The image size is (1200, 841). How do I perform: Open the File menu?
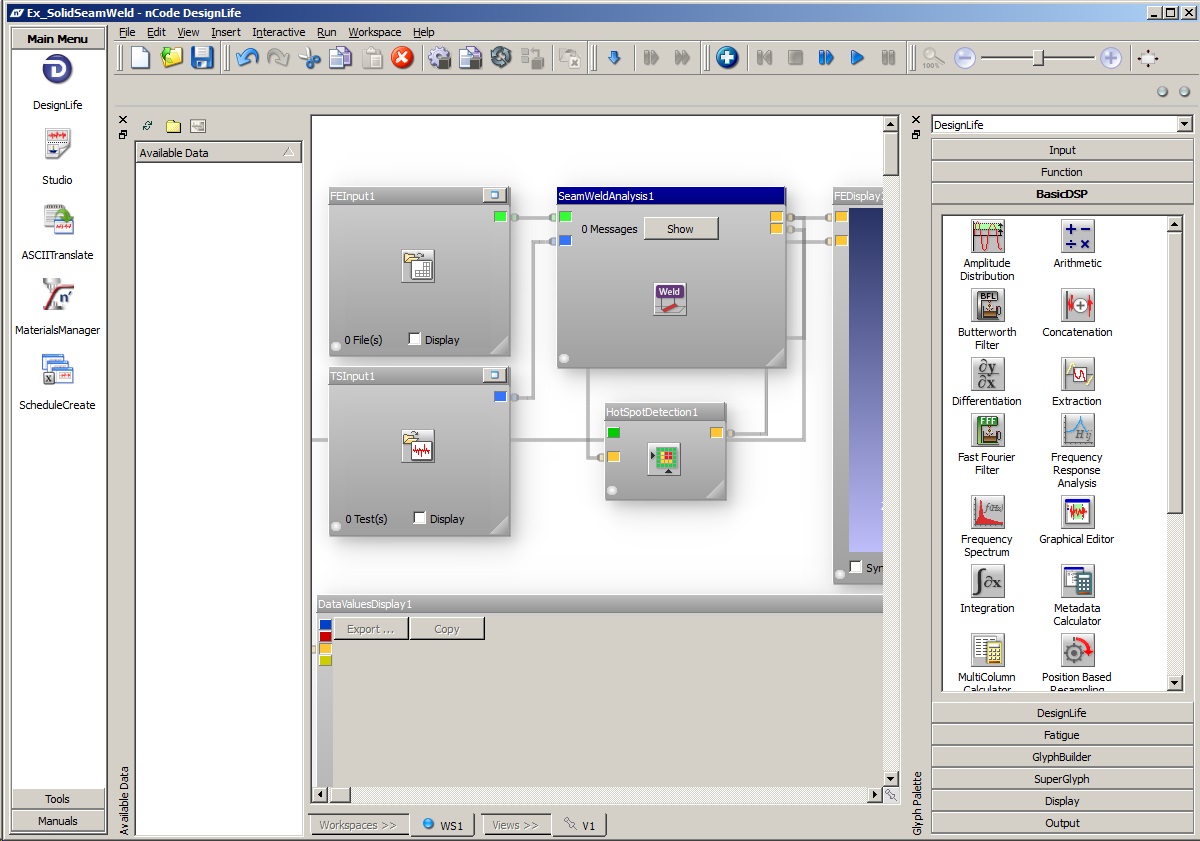[x=127, y=32]
